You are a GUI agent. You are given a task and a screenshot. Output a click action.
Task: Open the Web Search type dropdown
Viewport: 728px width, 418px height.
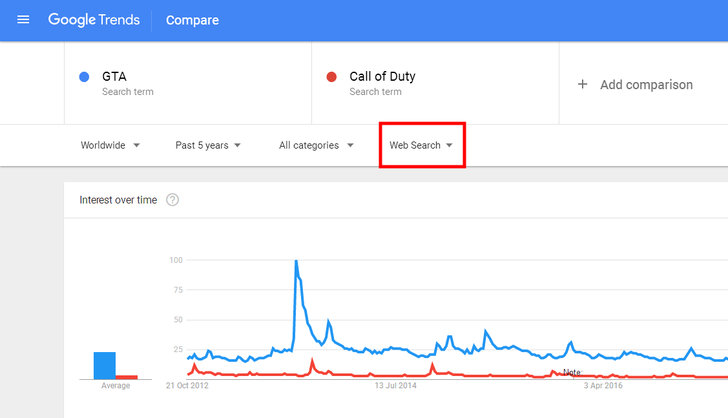click(421, 145)
